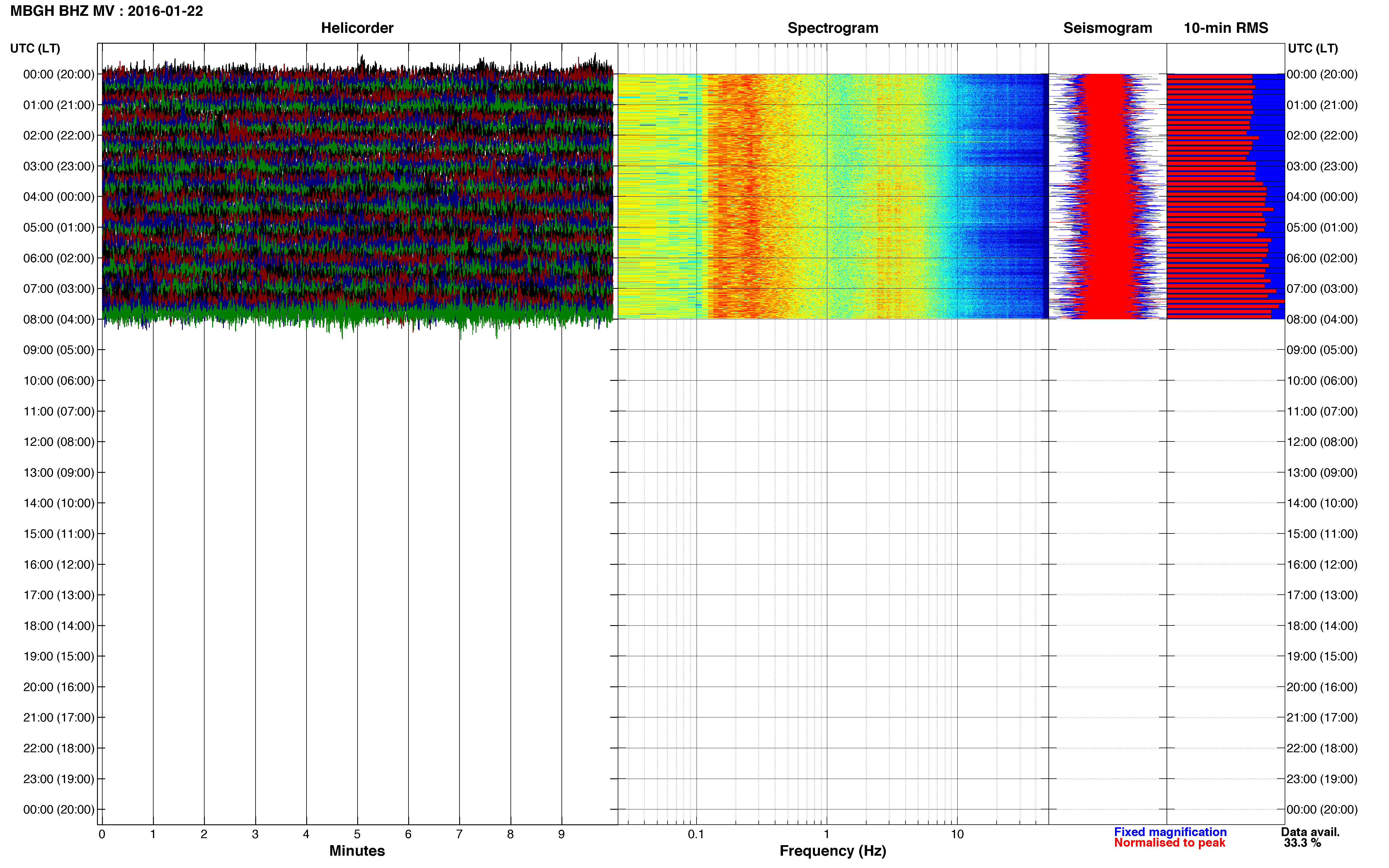Click the left "03:00 (23:00)" time label
This screenshot has height=868, width=1389.
tap(59, 166)
